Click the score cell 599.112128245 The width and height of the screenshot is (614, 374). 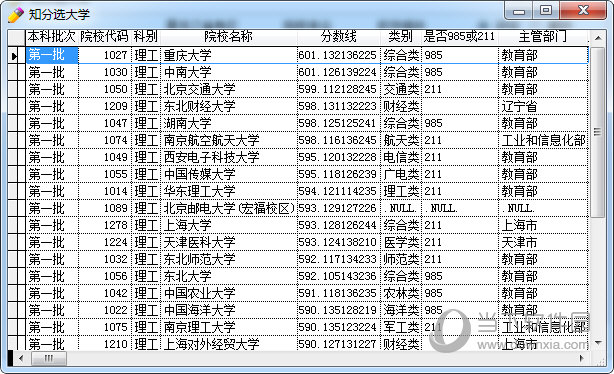[x=339, y=89]
